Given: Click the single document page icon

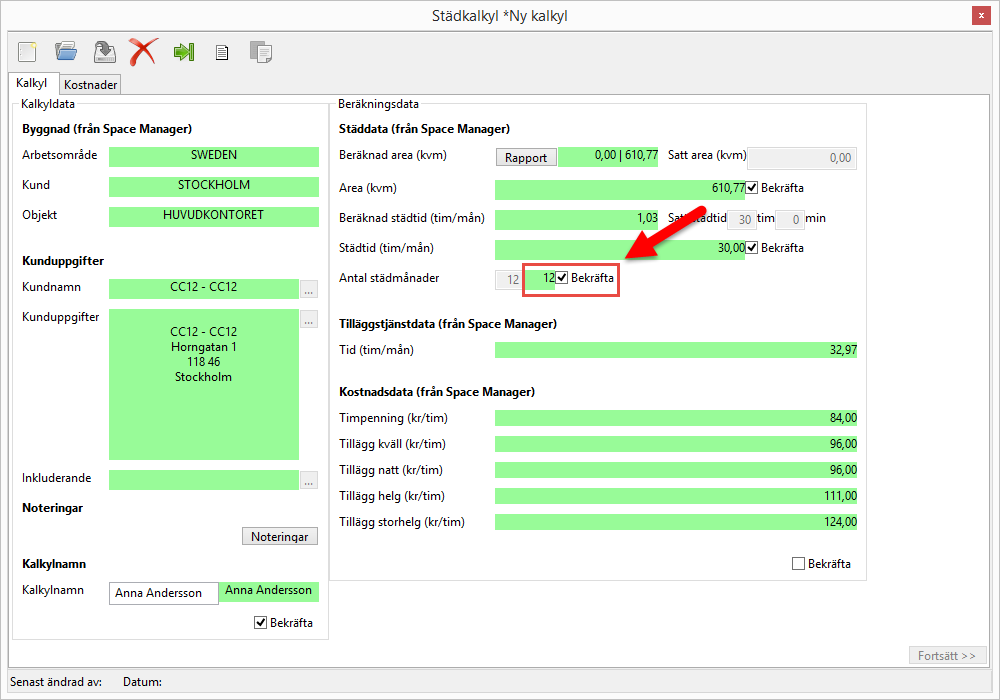Looking at the screenshot, I should [x=222, y=52].
